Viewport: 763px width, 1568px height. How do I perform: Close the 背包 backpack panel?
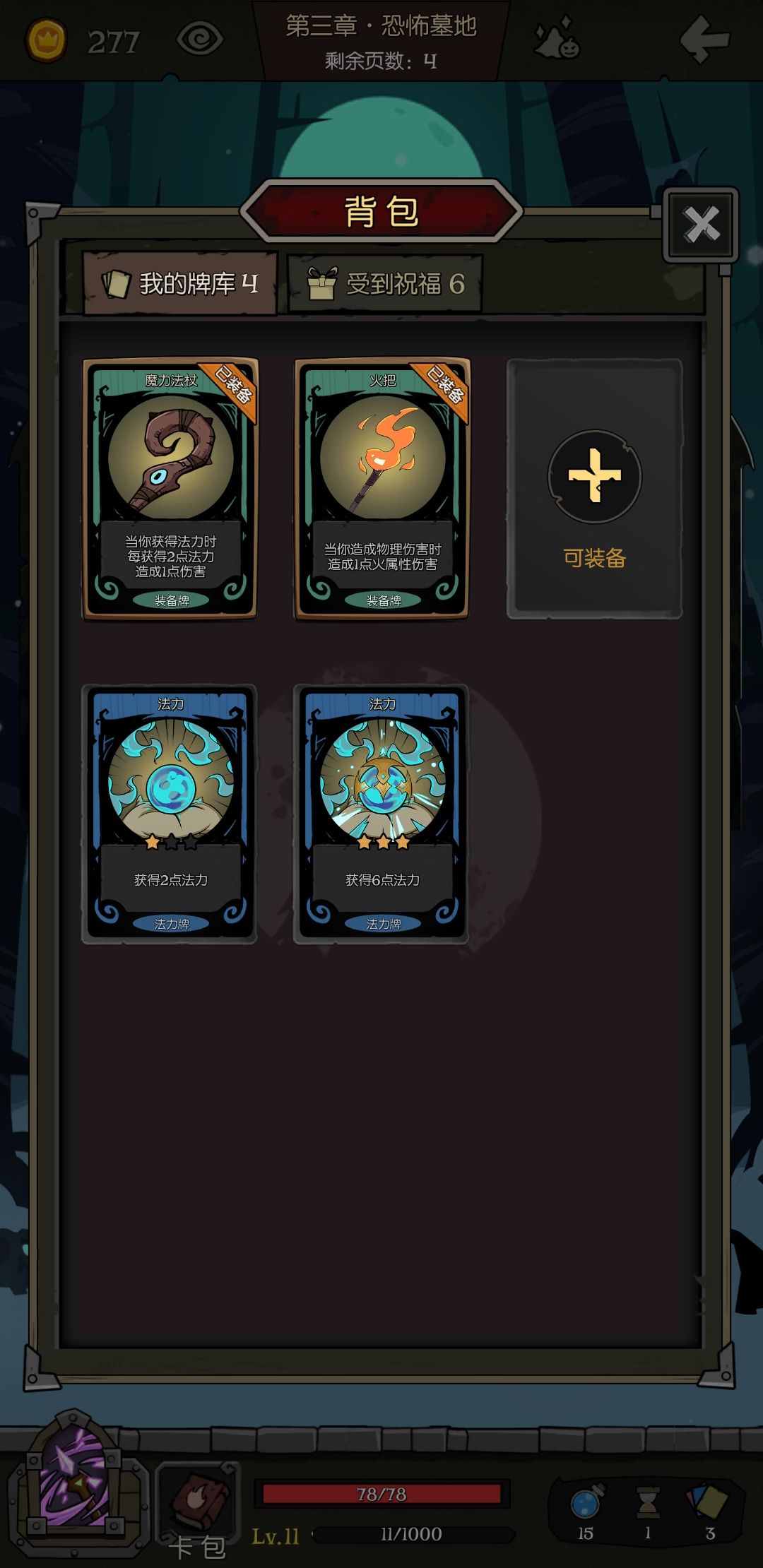click(701, 225)
